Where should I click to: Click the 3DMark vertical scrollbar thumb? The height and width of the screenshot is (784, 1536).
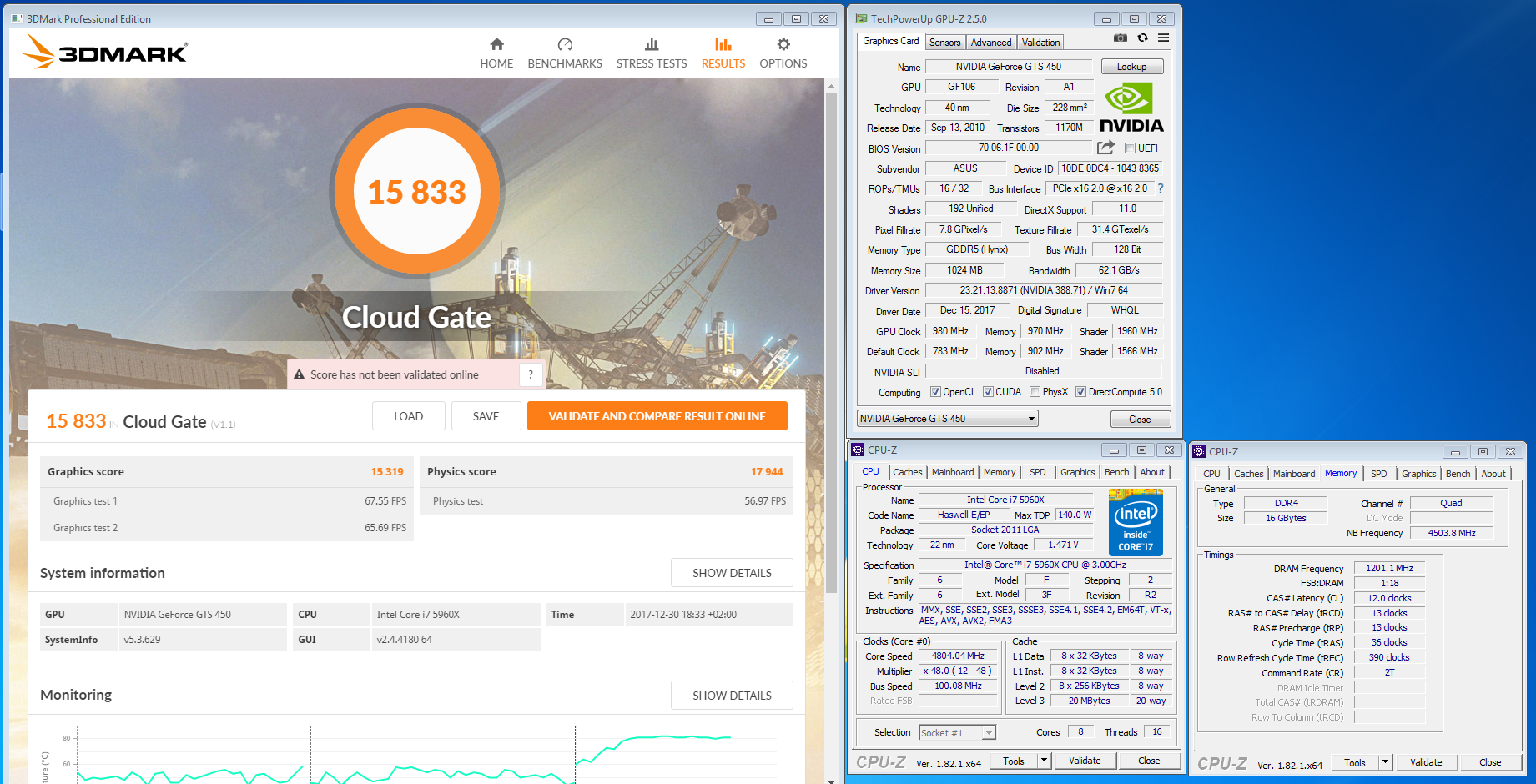point(831,342)
